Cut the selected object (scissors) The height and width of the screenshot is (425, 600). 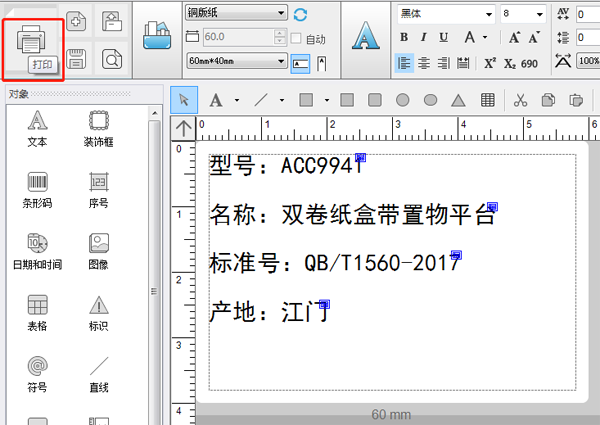click(520, 100)
